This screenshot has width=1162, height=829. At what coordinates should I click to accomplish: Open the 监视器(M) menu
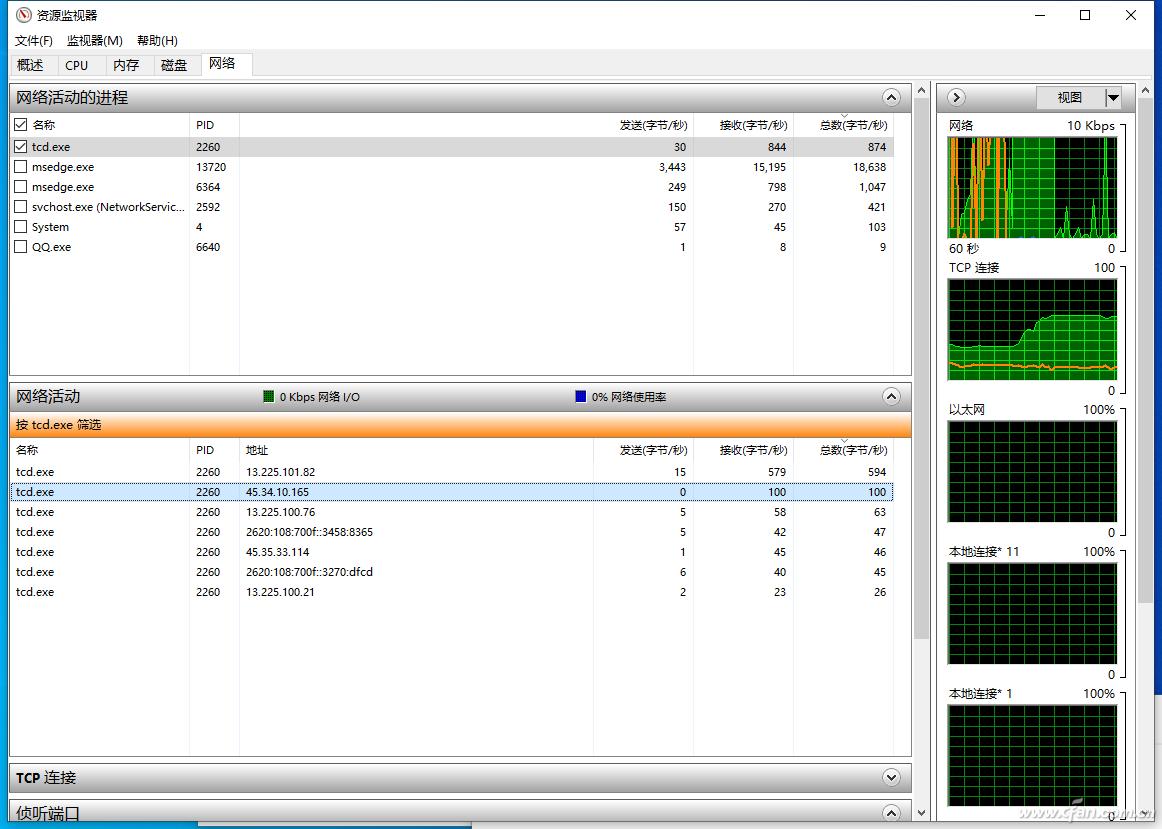tap(94, 40)
